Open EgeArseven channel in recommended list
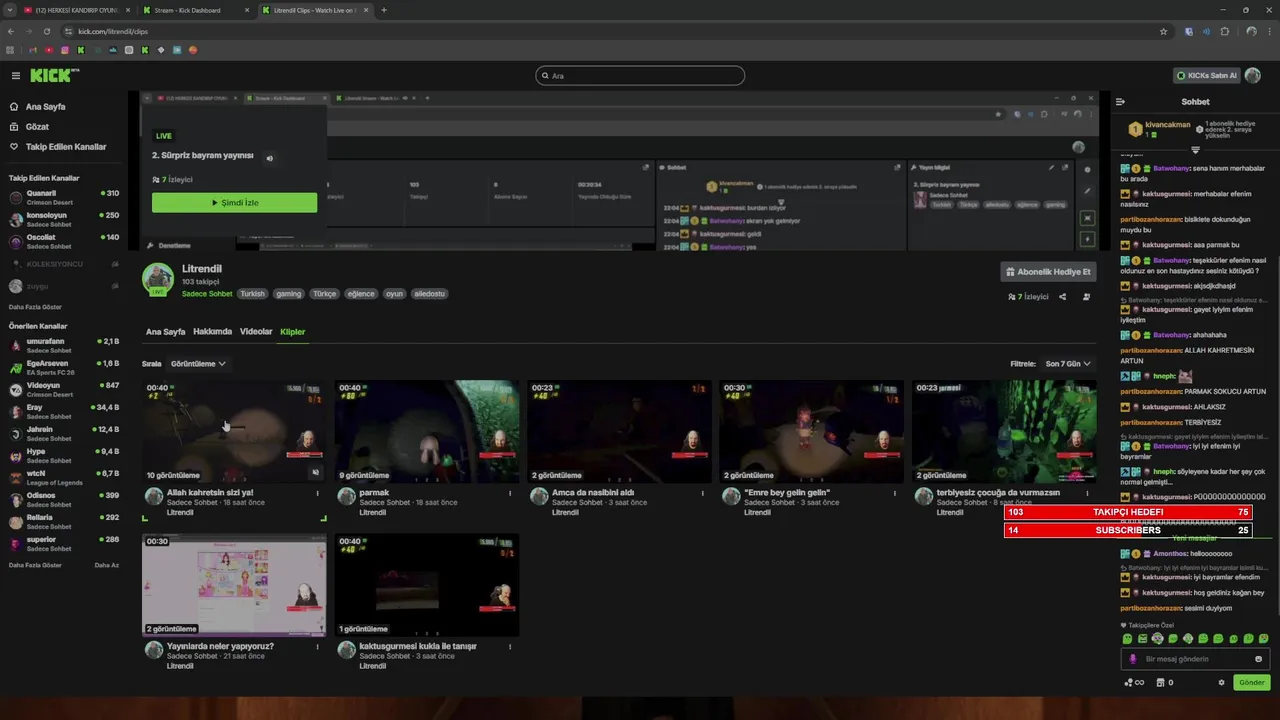 click(64, 367)
